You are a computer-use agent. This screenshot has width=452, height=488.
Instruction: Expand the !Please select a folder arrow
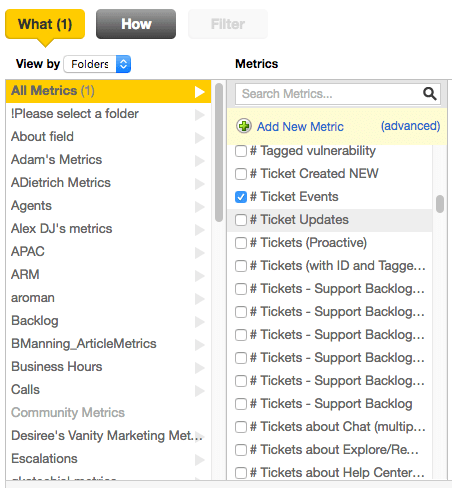coord(200,115)
